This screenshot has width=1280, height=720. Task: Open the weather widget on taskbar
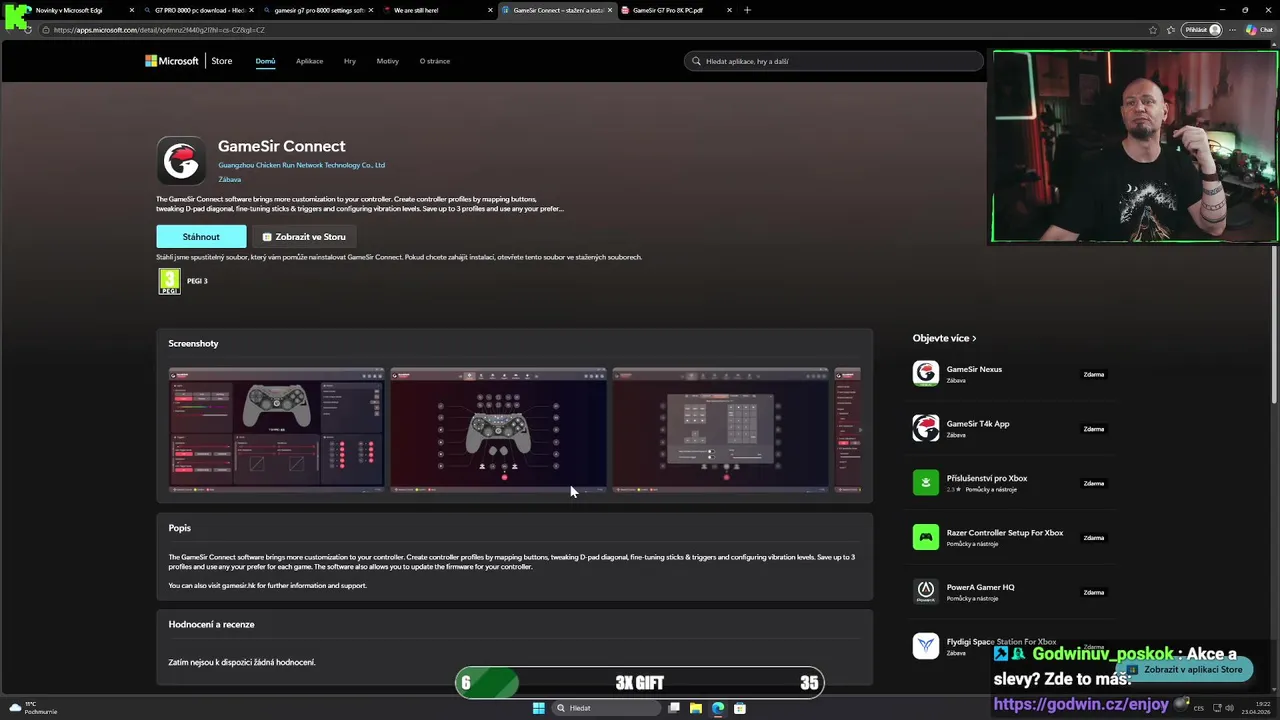point(33,708)
